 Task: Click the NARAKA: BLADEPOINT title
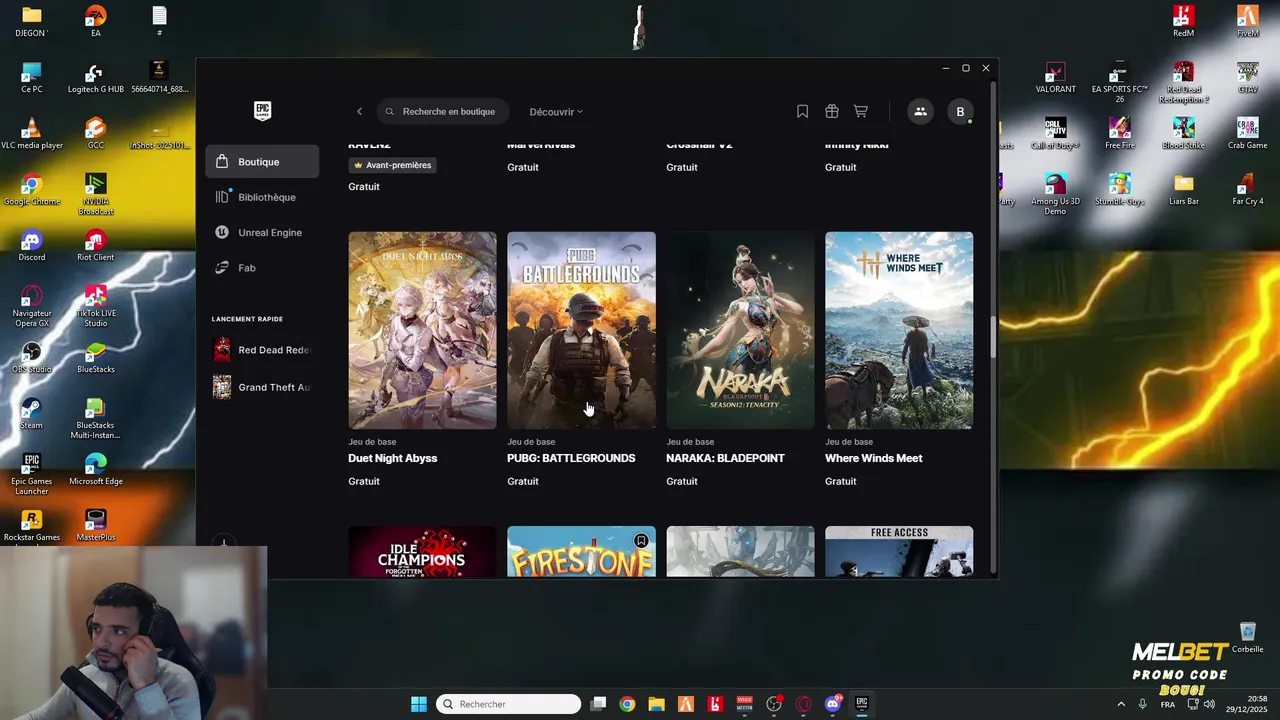pyautogui.click(x=725, y=458)
